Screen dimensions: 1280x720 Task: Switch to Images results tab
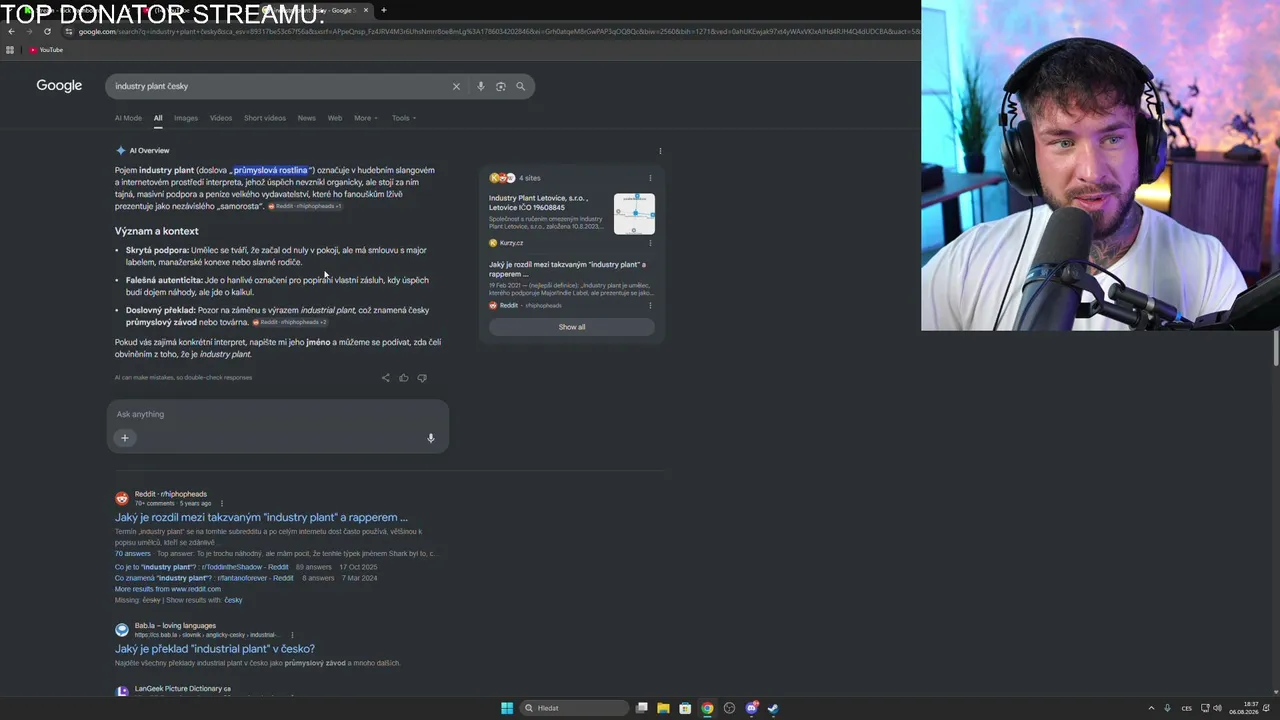[x=186, y=118]
